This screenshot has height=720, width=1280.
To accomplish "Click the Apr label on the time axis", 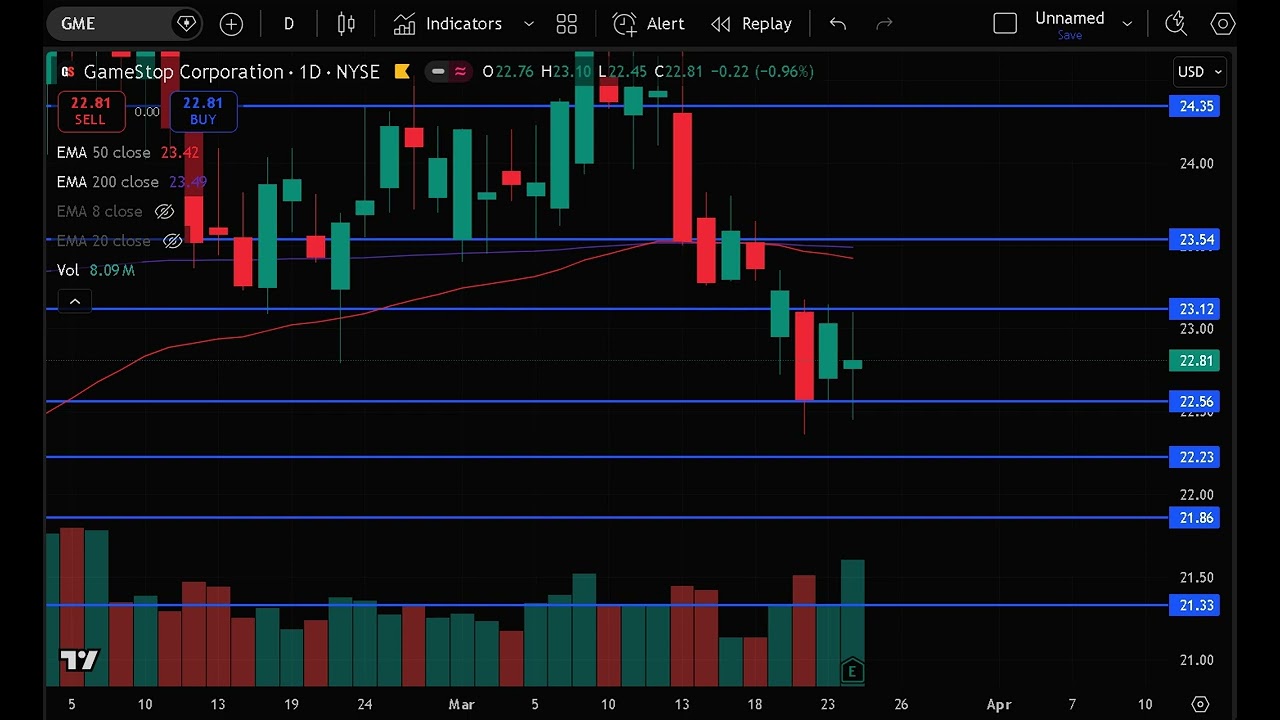I will [x=999, y=704].
